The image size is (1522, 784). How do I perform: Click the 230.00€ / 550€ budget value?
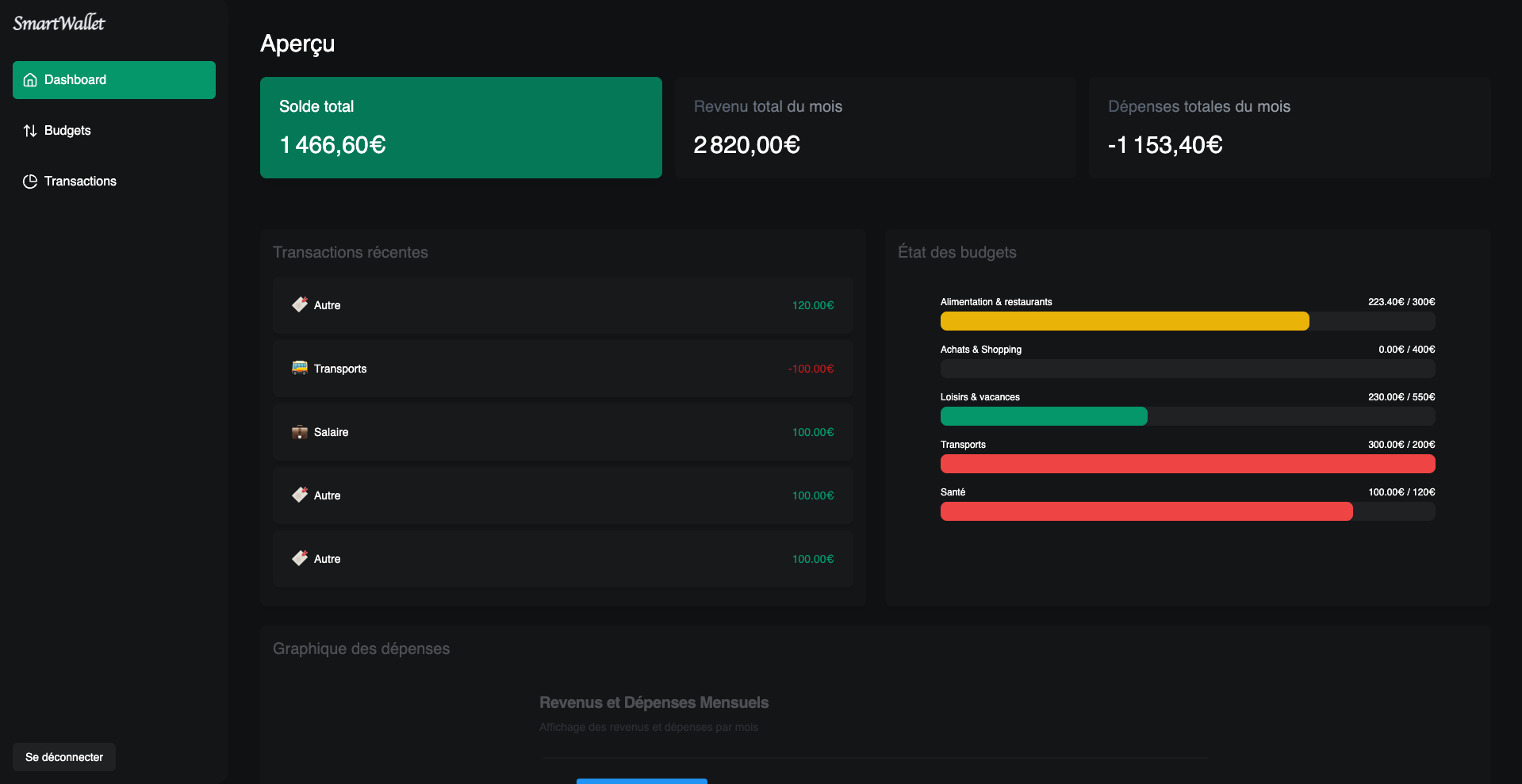pyautogui.click(x=1401, y=397)
